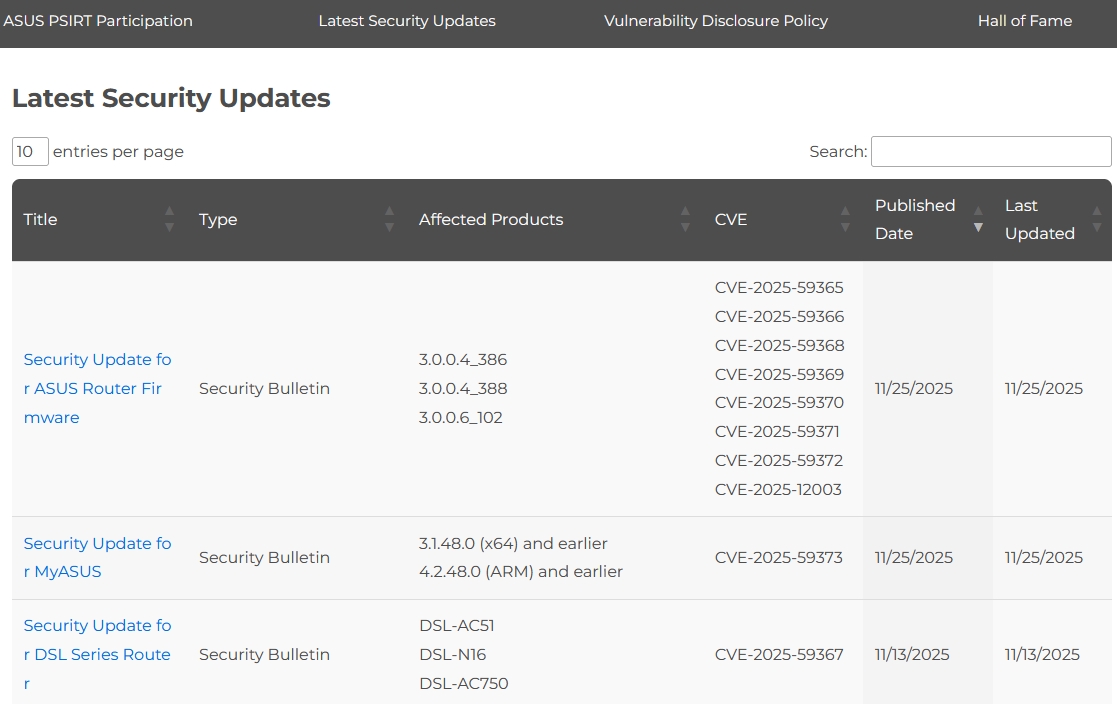
Task: Sort by Last Updated column arrows
Action: 1097,220
